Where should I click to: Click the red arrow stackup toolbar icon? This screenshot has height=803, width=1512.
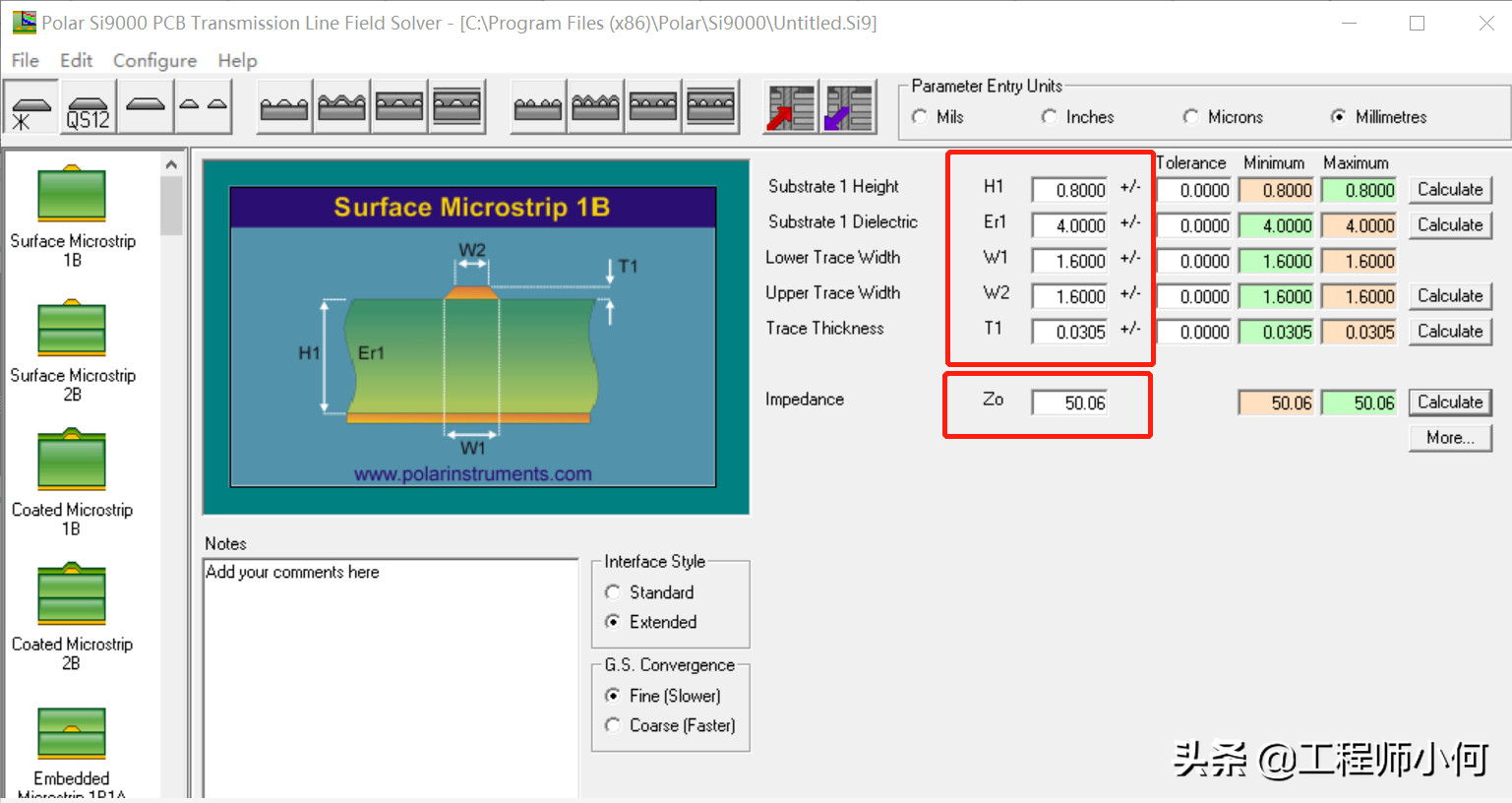[x=791, y=107]
